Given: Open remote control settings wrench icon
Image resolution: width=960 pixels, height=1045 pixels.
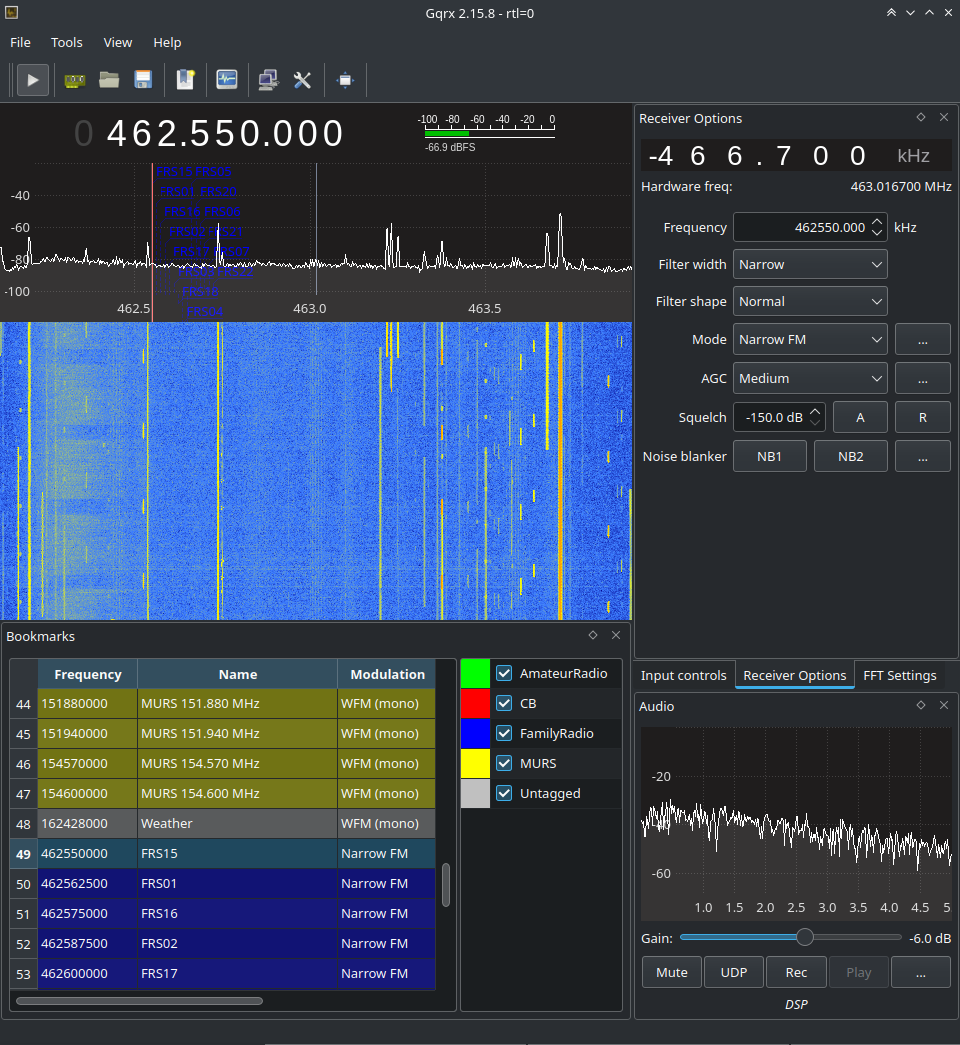Looking at the screenshot, I should pyautogui.click(x=302, y=80).
